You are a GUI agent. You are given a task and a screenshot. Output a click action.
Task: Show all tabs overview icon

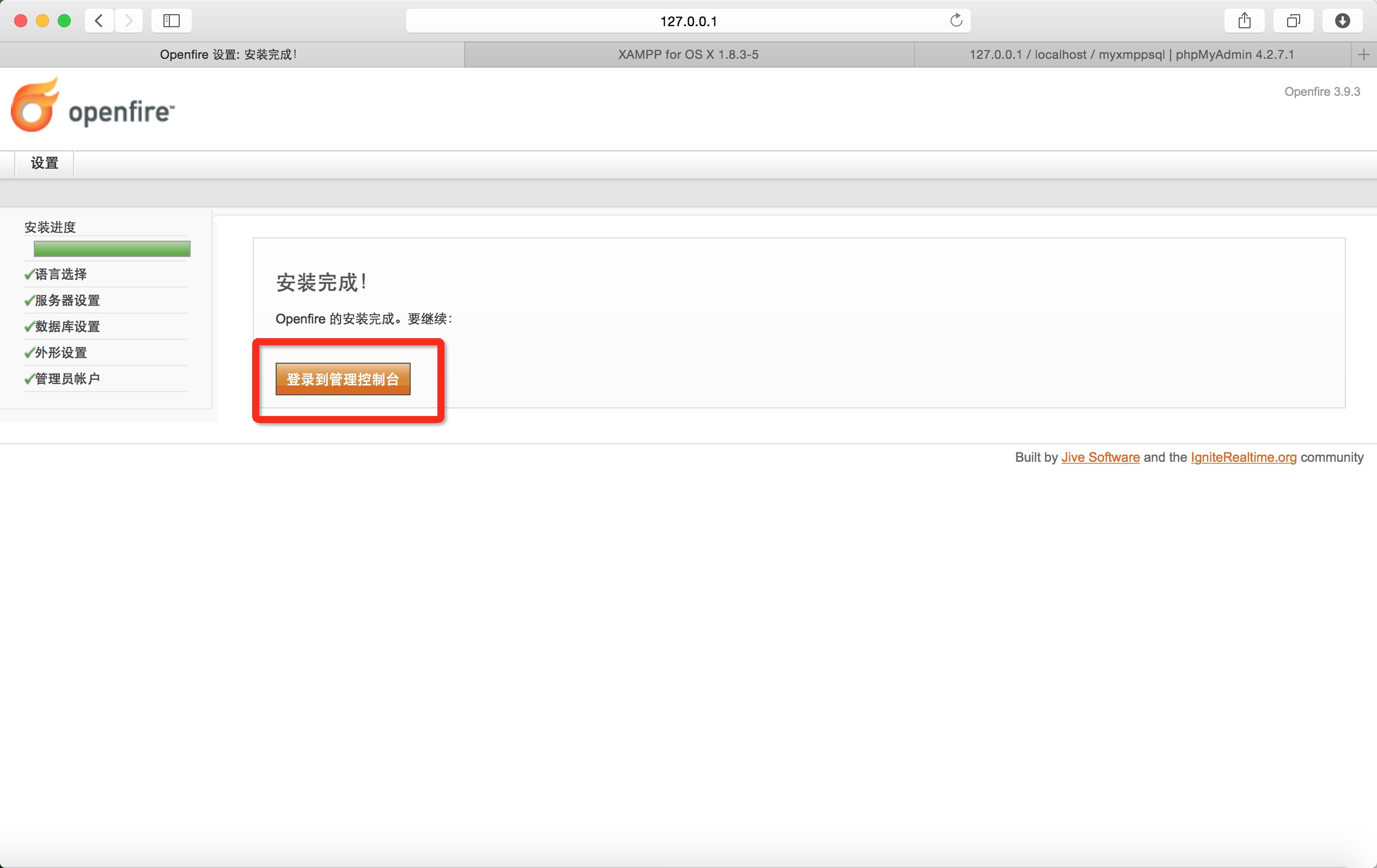[x=1294, y=21]
